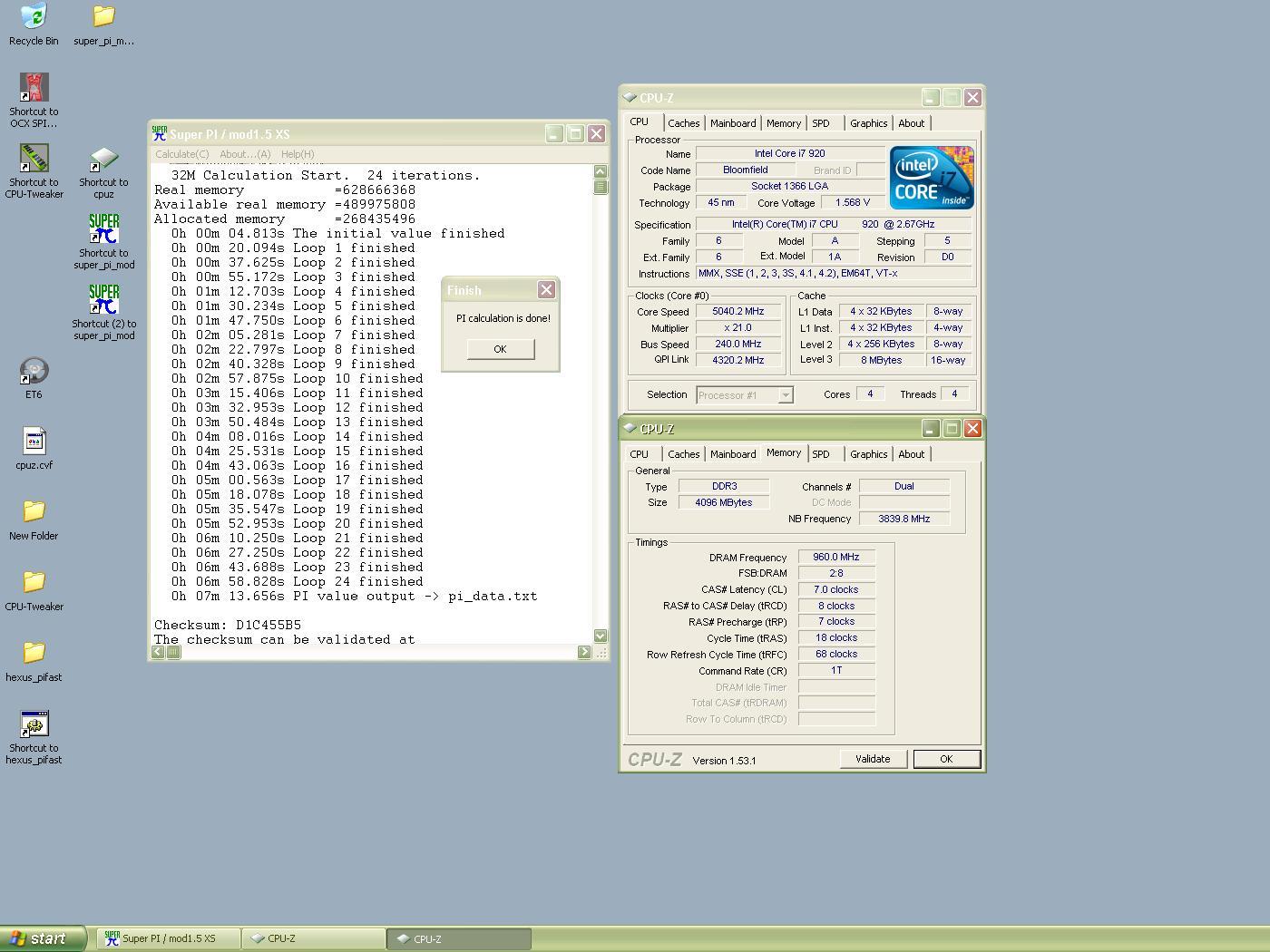Open the Windows start menu

43,938
